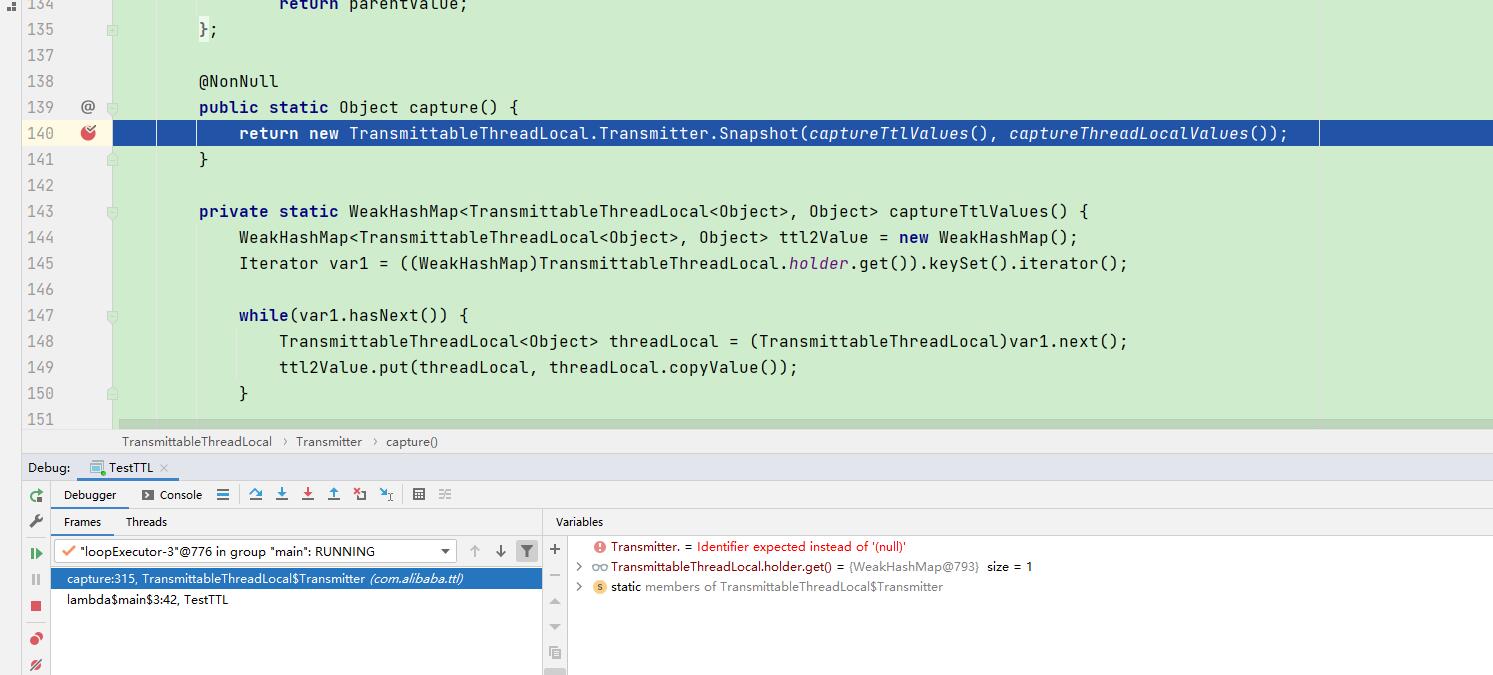Expand static members of TransmittableThreadLocal$Transmitter
This screenshot has height=675, width=1493.
(579, 587)
